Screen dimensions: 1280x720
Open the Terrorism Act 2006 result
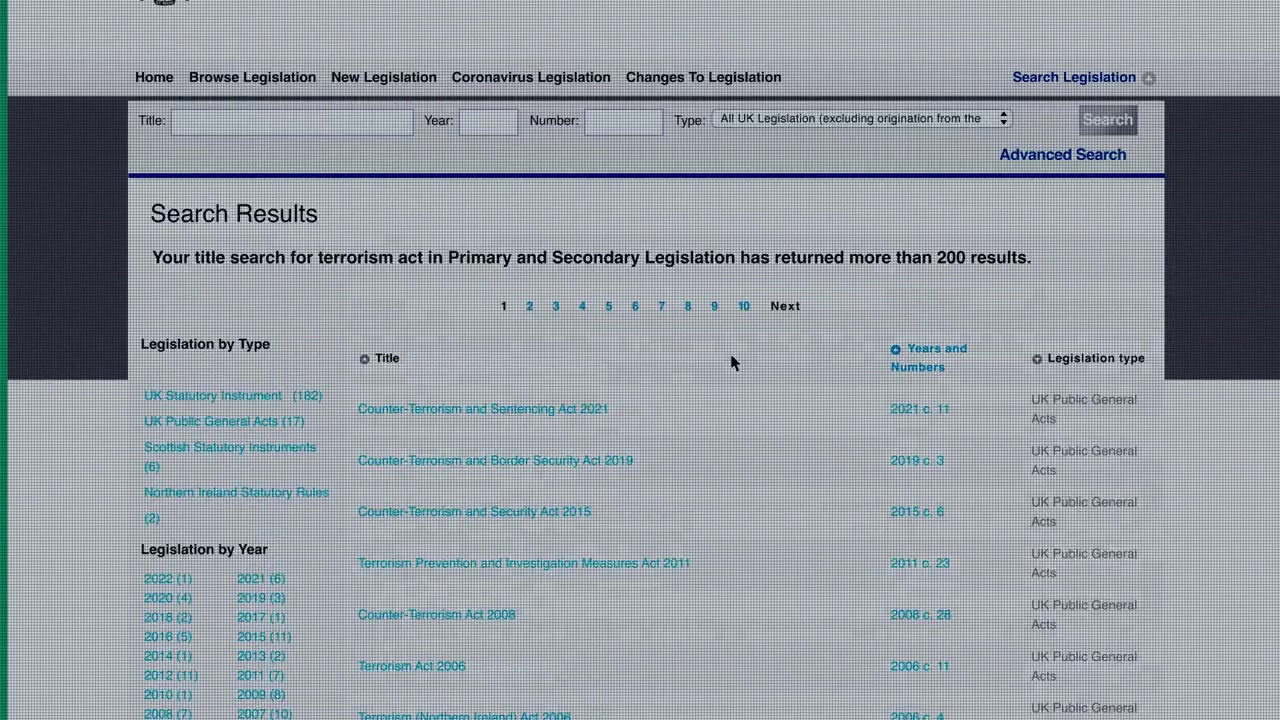click(411, 666)
